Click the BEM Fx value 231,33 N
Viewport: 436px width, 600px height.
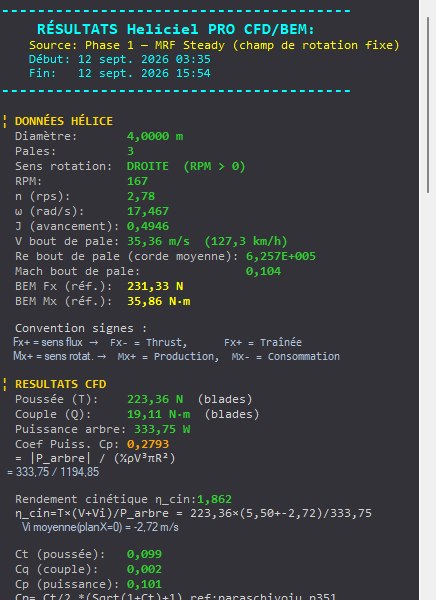coord(155,286)
